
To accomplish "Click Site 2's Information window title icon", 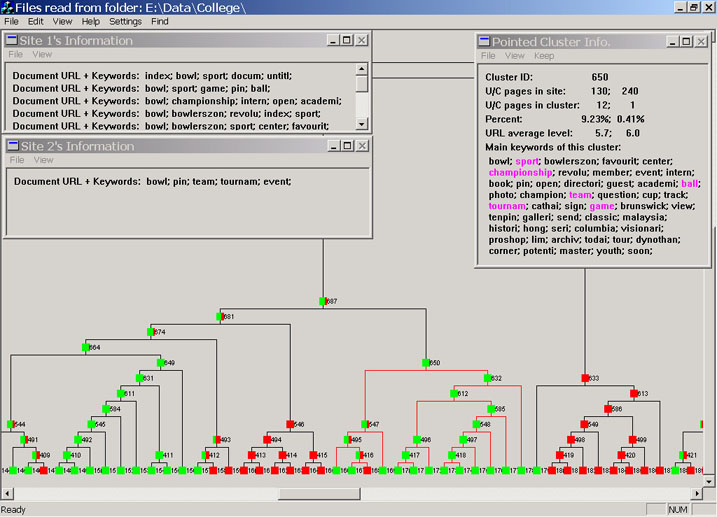I will pos(13,146).
